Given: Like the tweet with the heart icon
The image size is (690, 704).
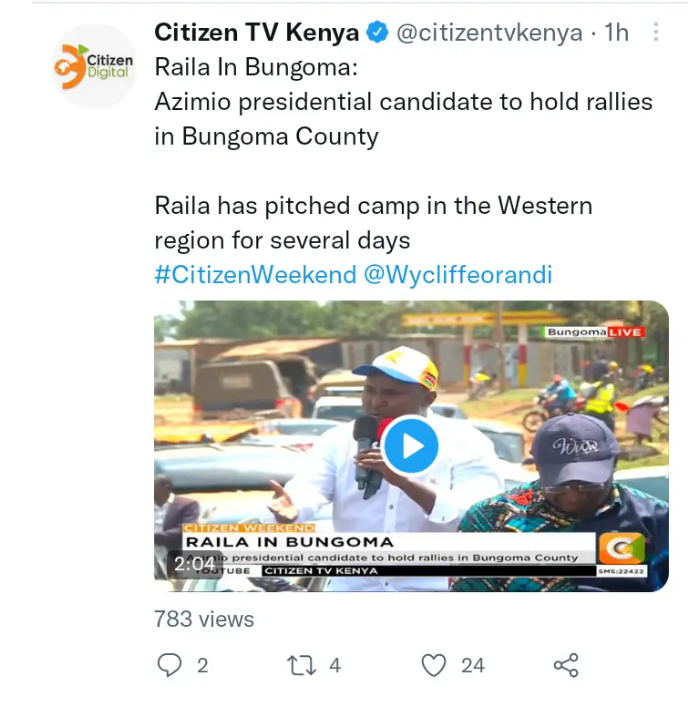Looking at the screenshot, I should [x=434, y=665].
